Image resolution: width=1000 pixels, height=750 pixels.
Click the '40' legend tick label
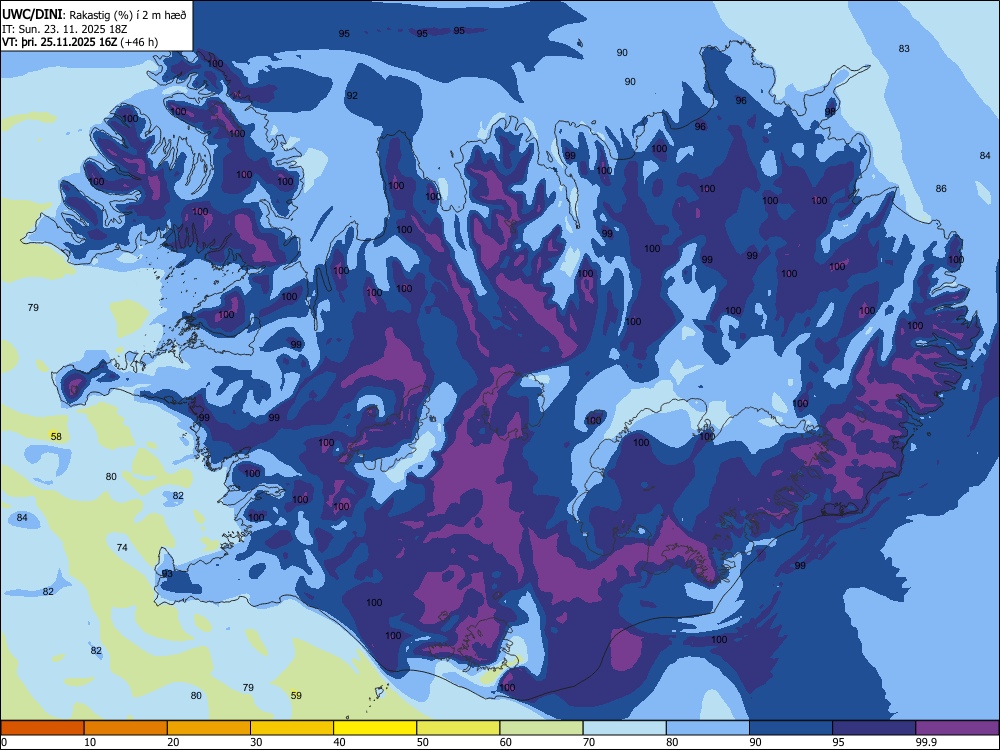[x=339, y=742]
